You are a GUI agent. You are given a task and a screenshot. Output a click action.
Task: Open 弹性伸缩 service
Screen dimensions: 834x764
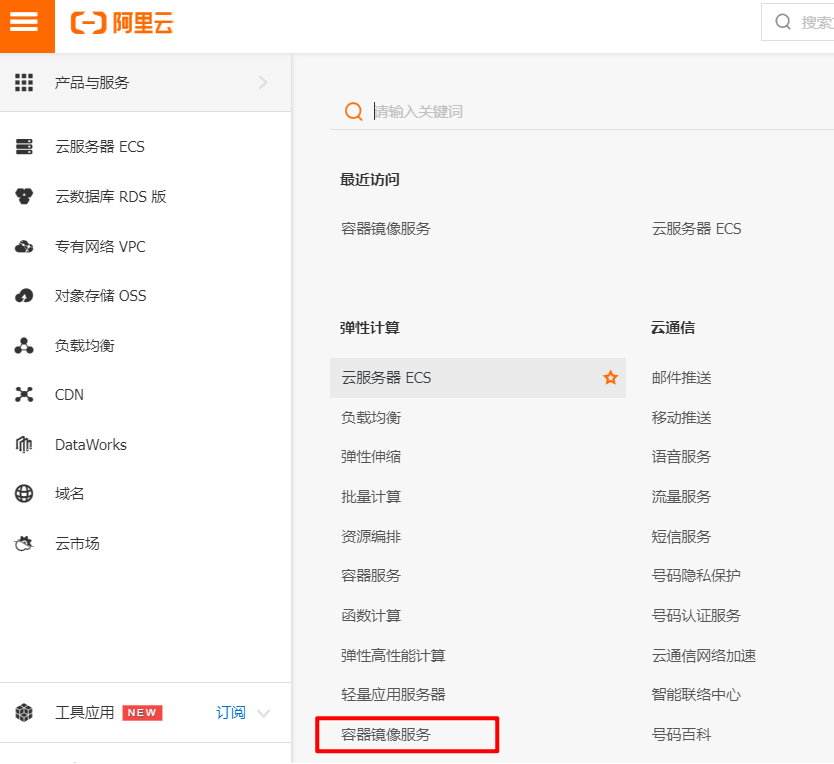[371, 456]
